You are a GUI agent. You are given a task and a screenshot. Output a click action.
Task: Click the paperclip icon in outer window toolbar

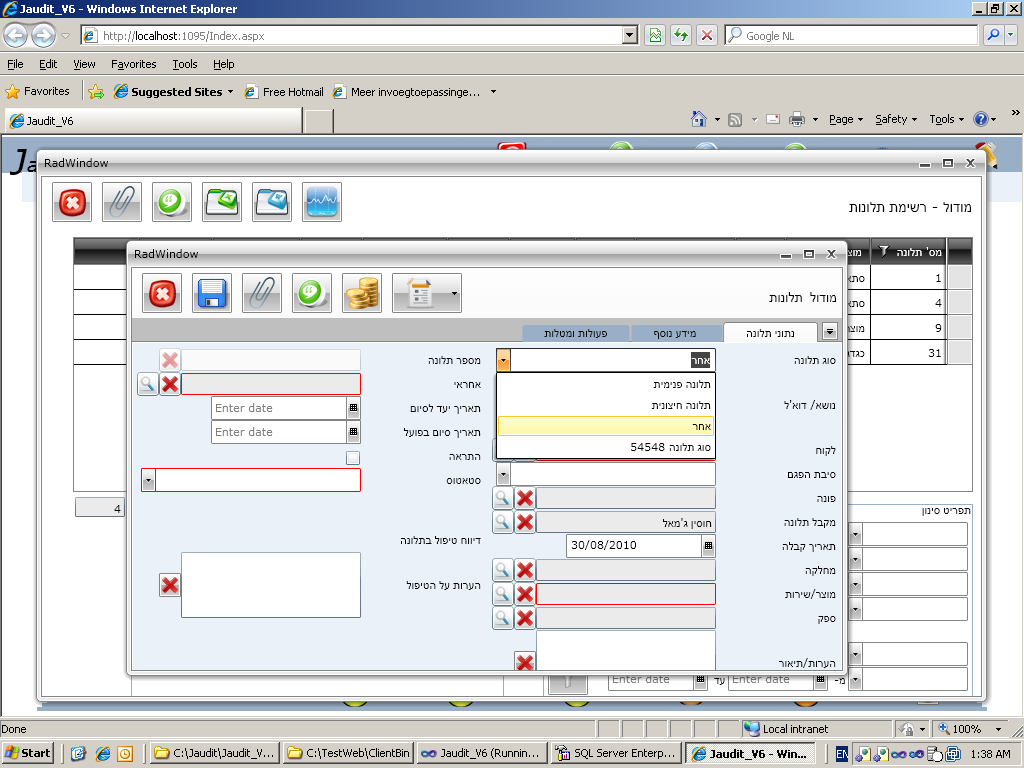121,202
